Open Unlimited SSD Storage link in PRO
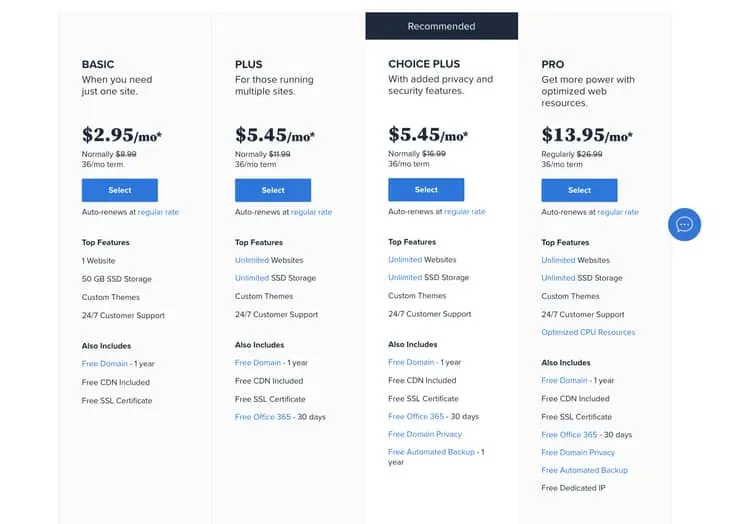This screenshot has width=730, height=524. point(558,278)
